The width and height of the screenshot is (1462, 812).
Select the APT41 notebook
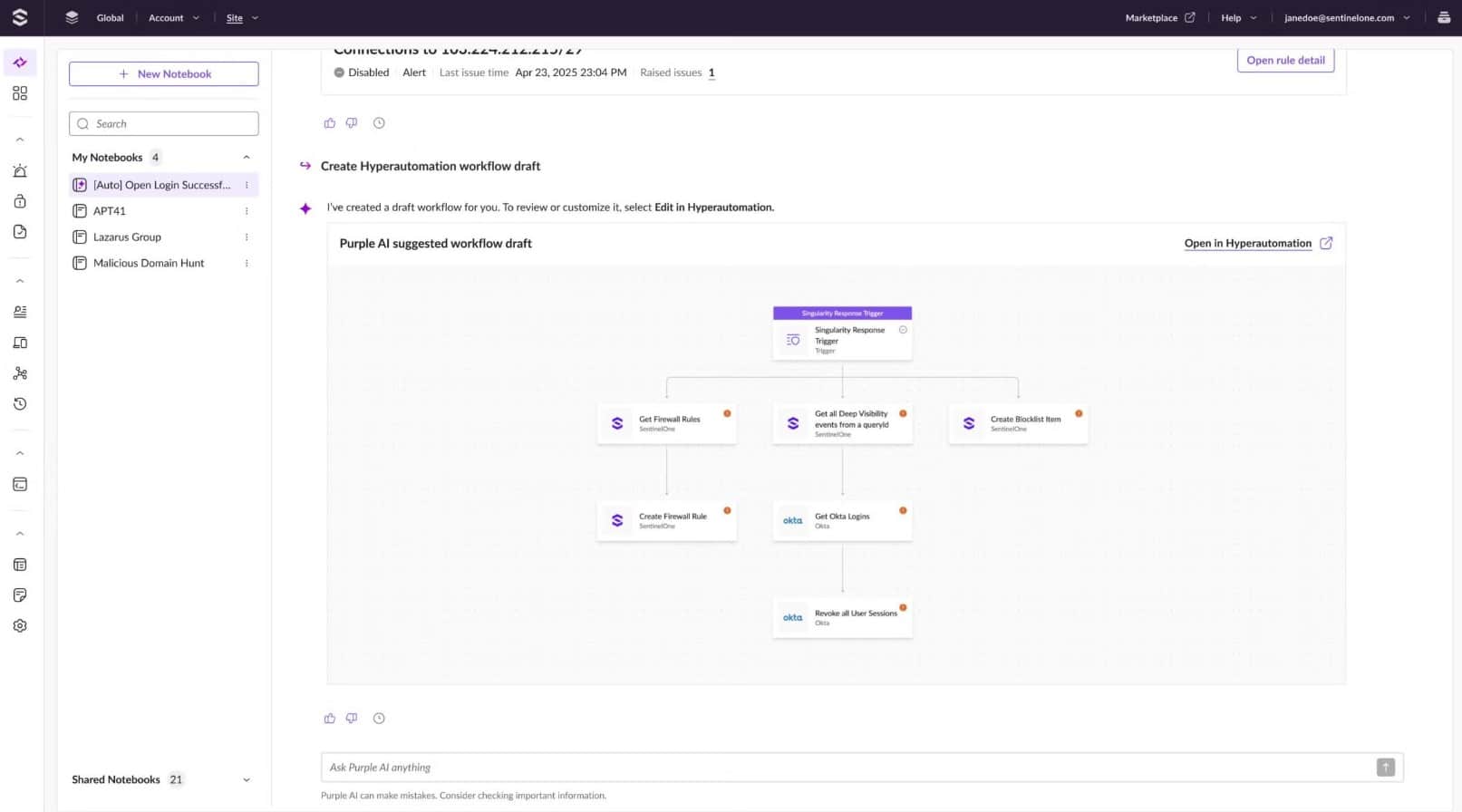coord(164,211)
